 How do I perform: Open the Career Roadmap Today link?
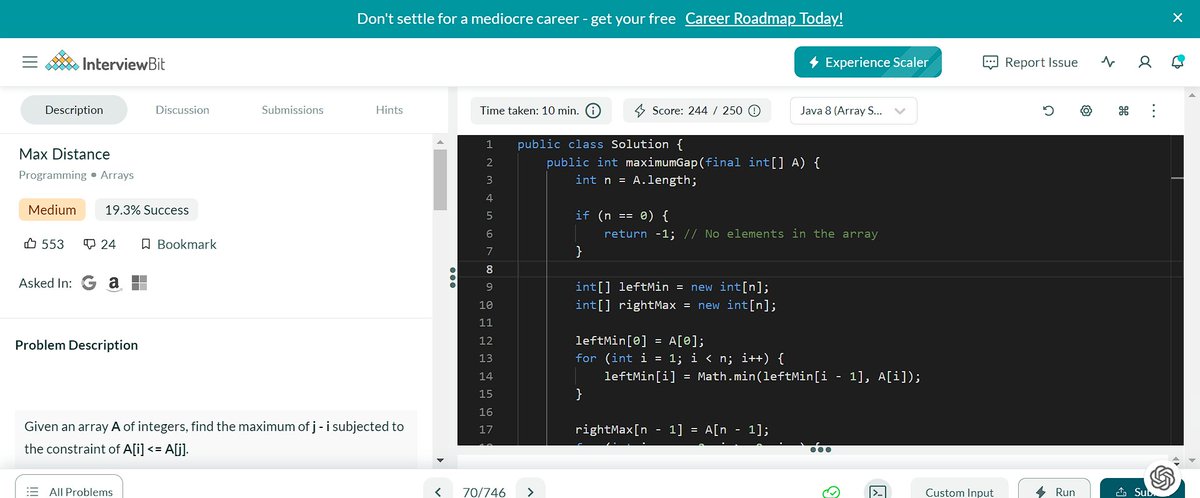[764, 18]
